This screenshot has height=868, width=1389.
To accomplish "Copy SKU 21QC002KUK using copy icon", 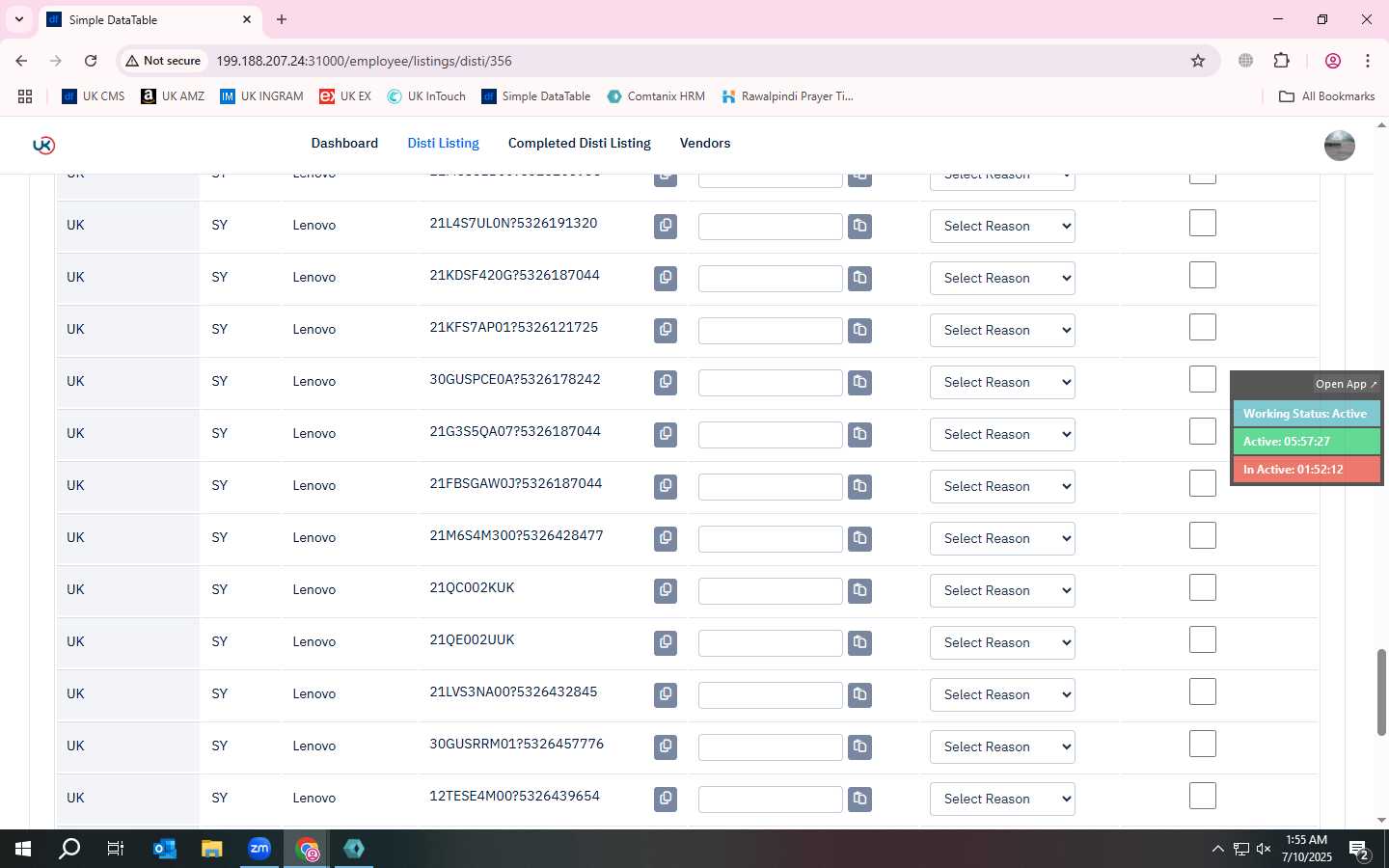I will 666,590.
